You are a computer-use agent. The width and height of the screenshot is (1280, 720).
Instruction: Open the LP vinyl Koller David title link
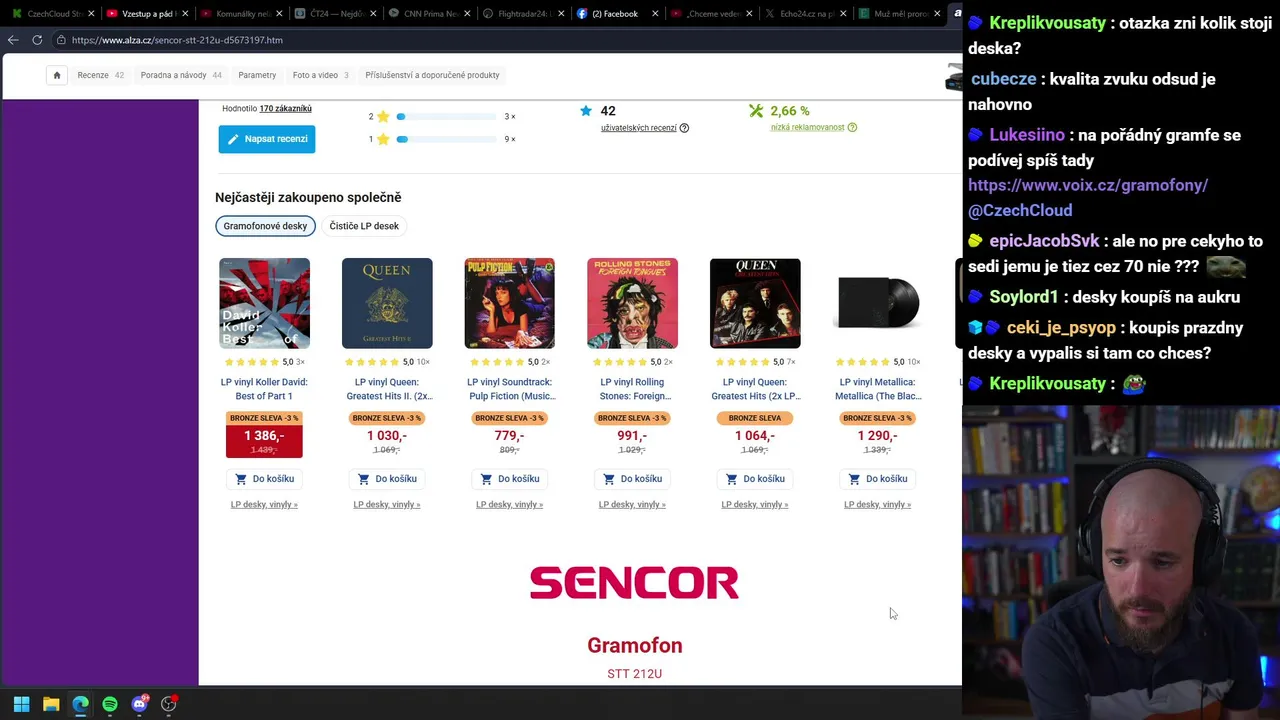[x=264, y=389]
